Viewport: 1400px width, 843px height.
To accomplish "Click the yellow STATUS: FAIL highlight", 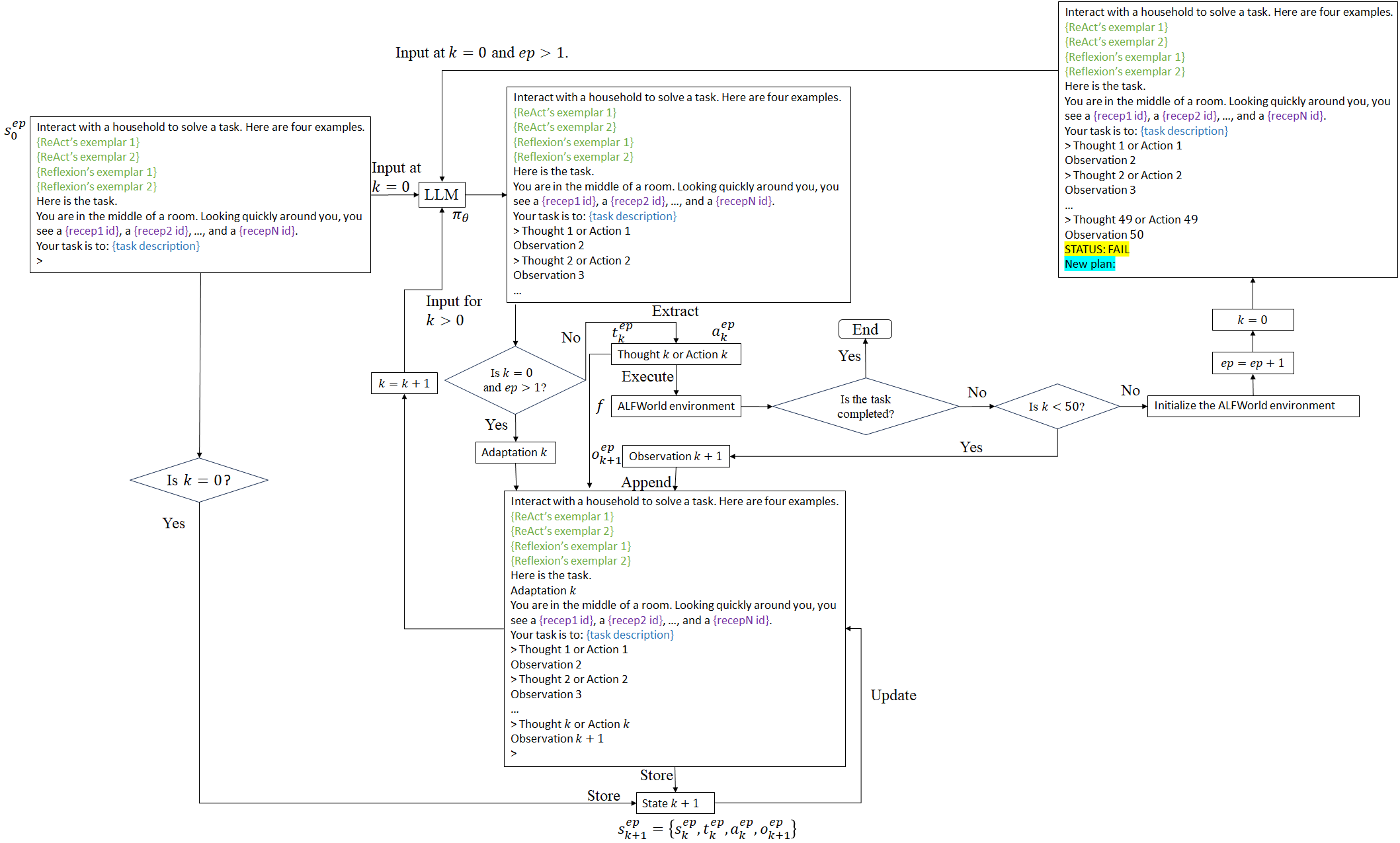I will 1096,249.
